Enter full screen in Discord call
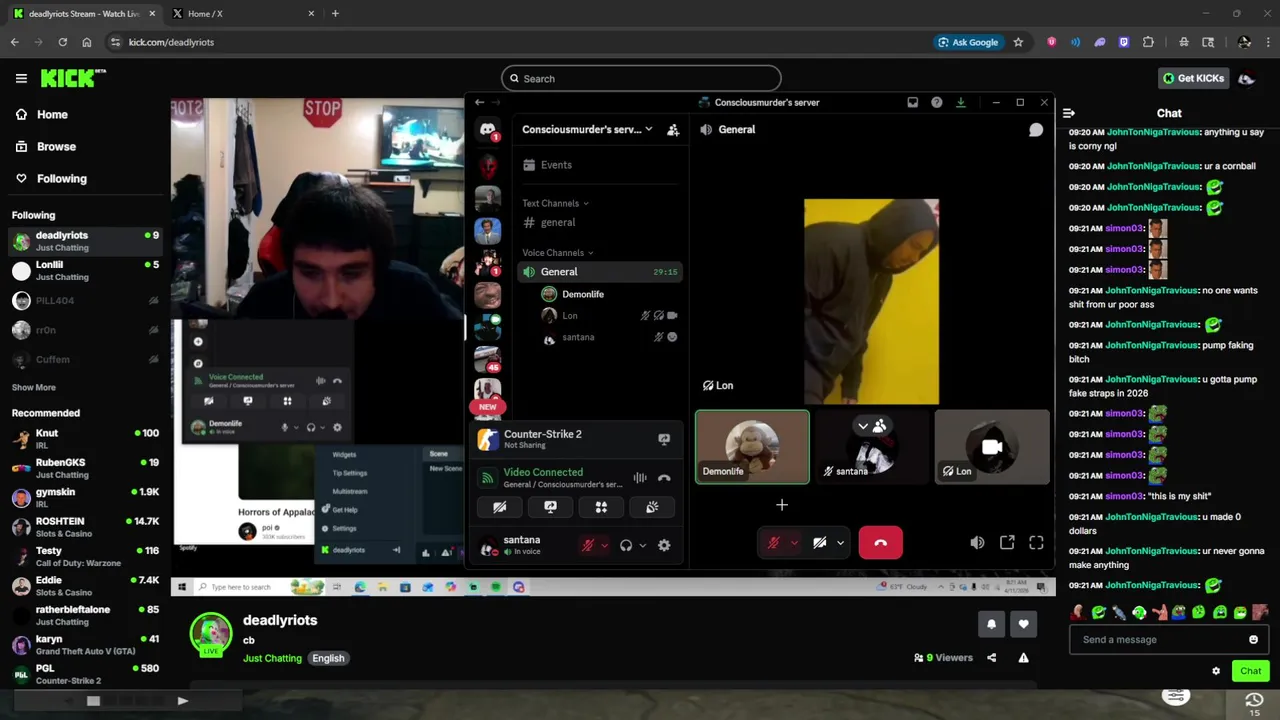 (1036, 543)
